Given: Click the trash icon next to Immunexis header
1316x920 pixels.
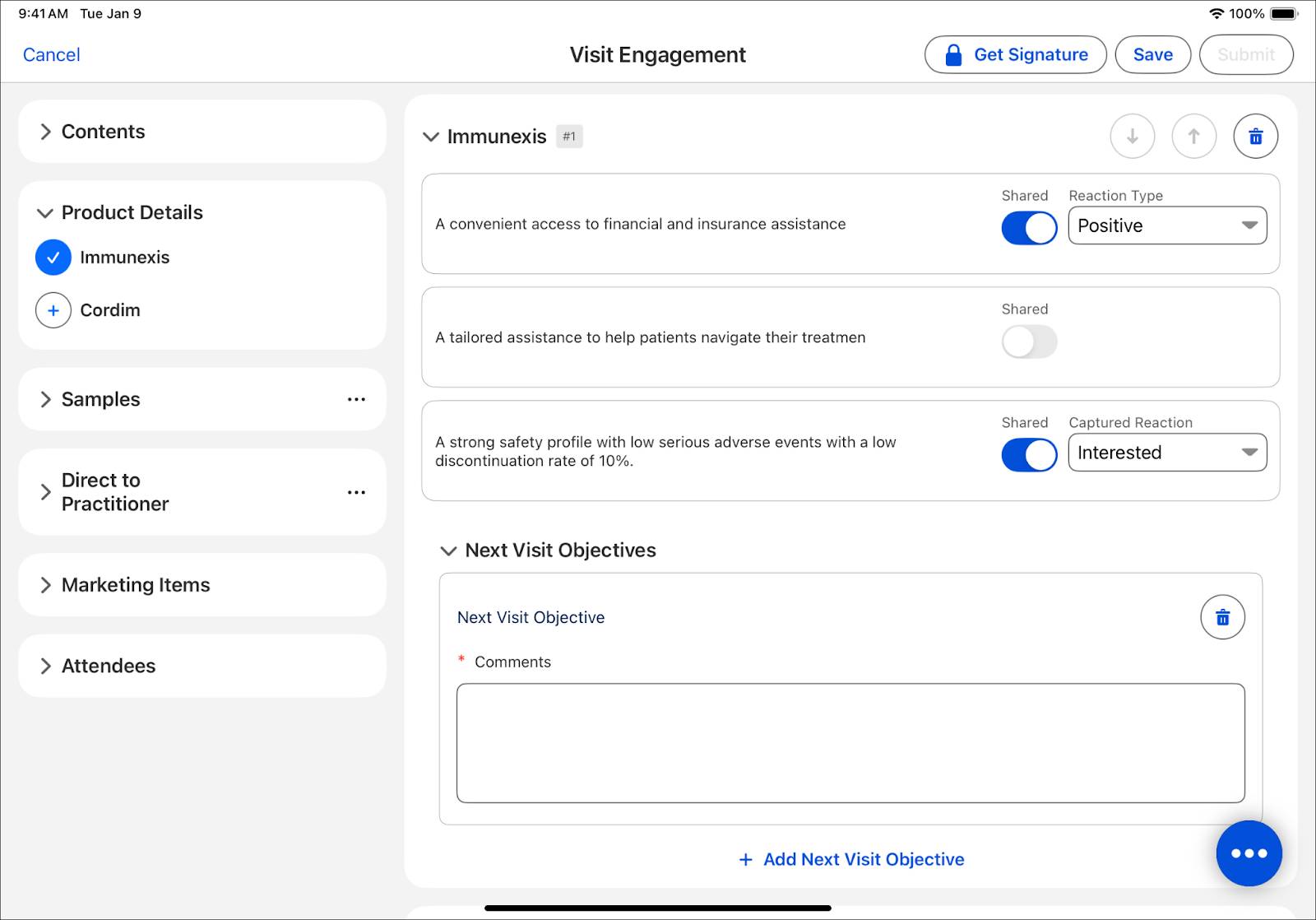Looking at the screenshot, I should pyautogui.click(x=1255, y=136).
